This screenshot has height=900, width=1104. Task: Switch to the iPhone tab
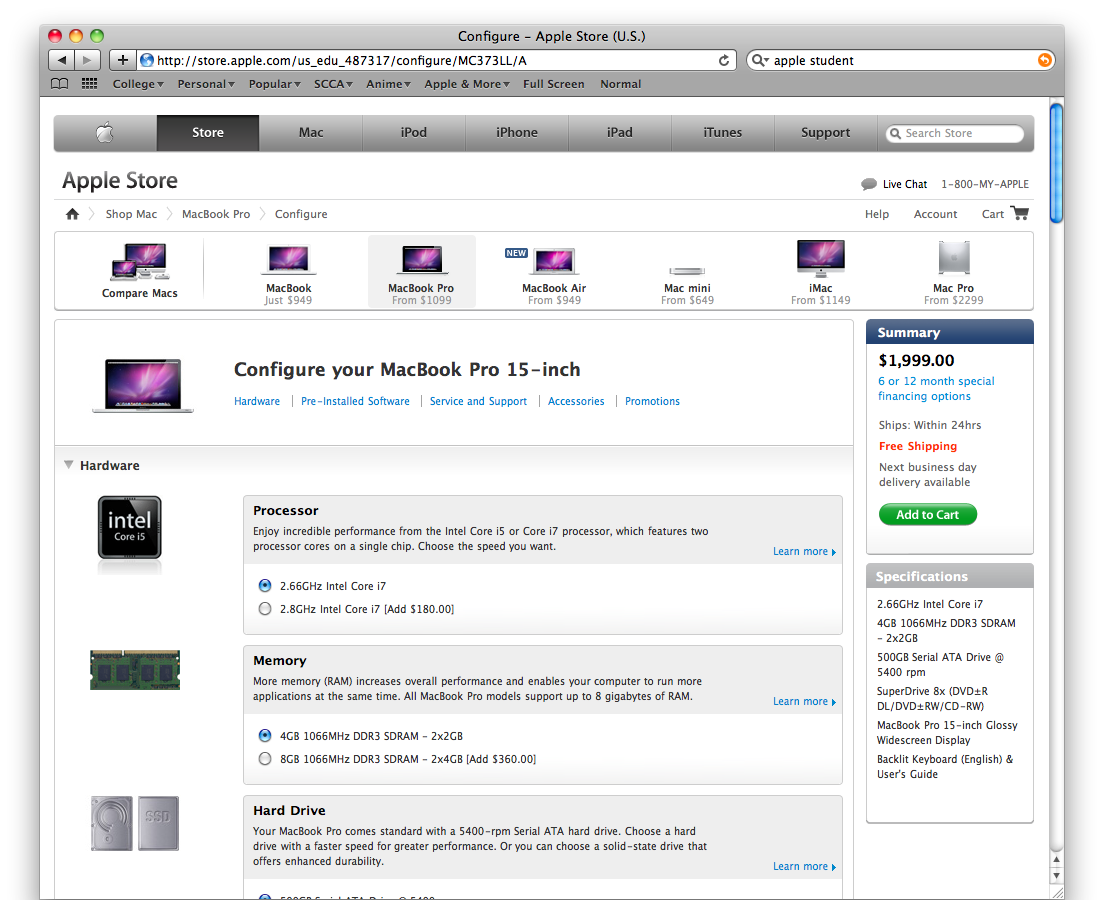click(x=517, y=132)
